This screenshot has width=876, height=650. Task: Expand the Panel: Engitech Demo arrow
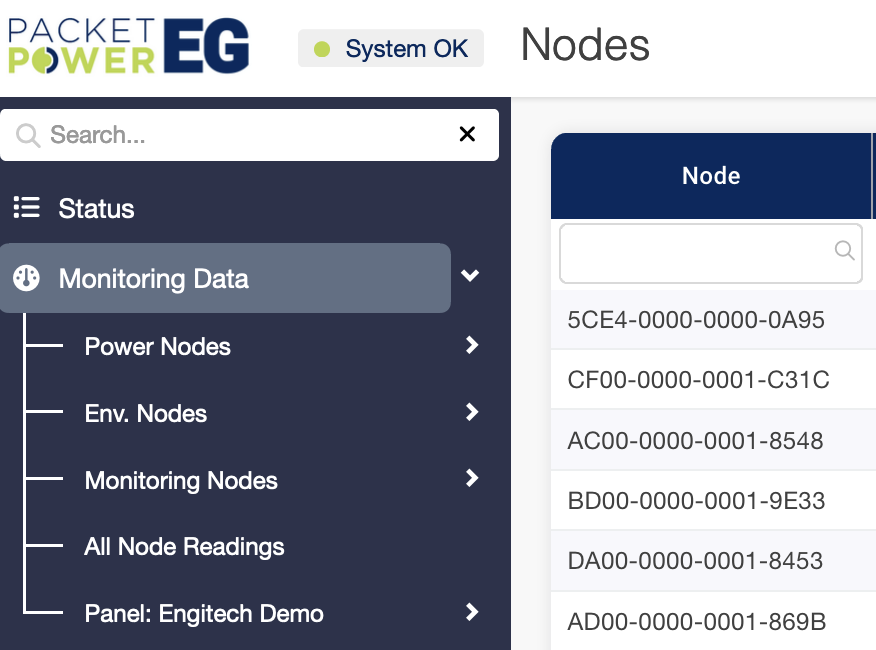tap(472, 613)
